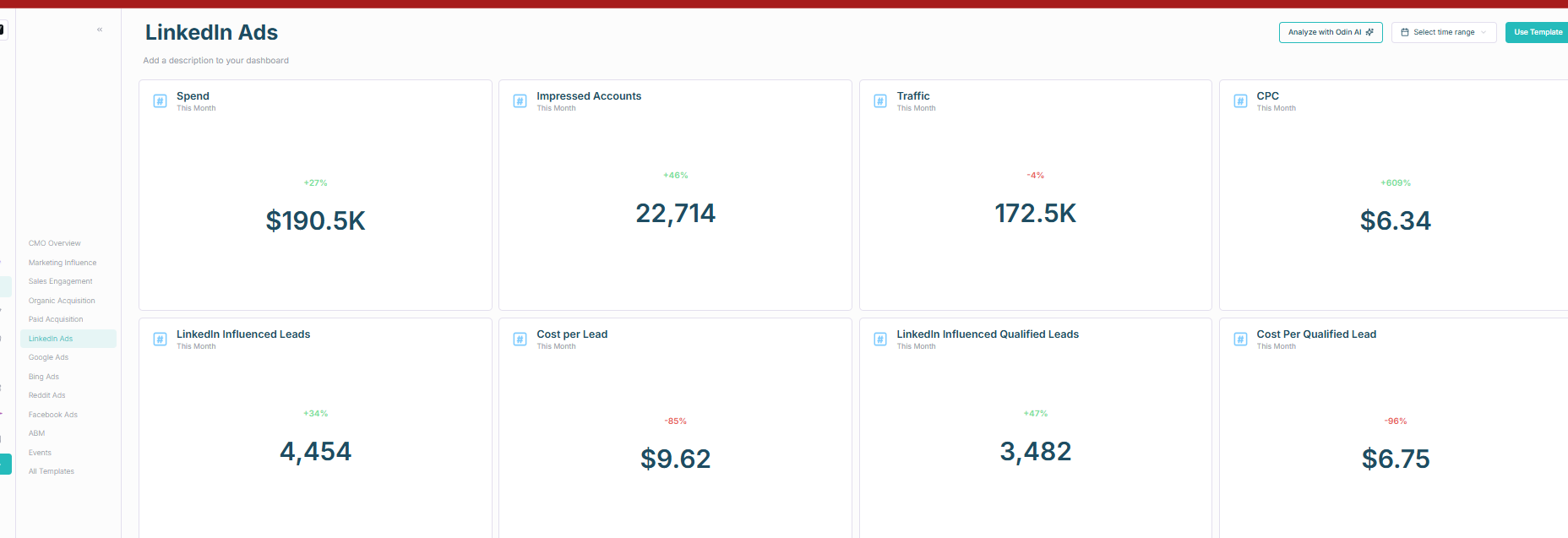Click LinkedIn Influenced Qualified Leads card title
The width and height of the screenshot is (1568, 538).
click(x=988, y=334)
